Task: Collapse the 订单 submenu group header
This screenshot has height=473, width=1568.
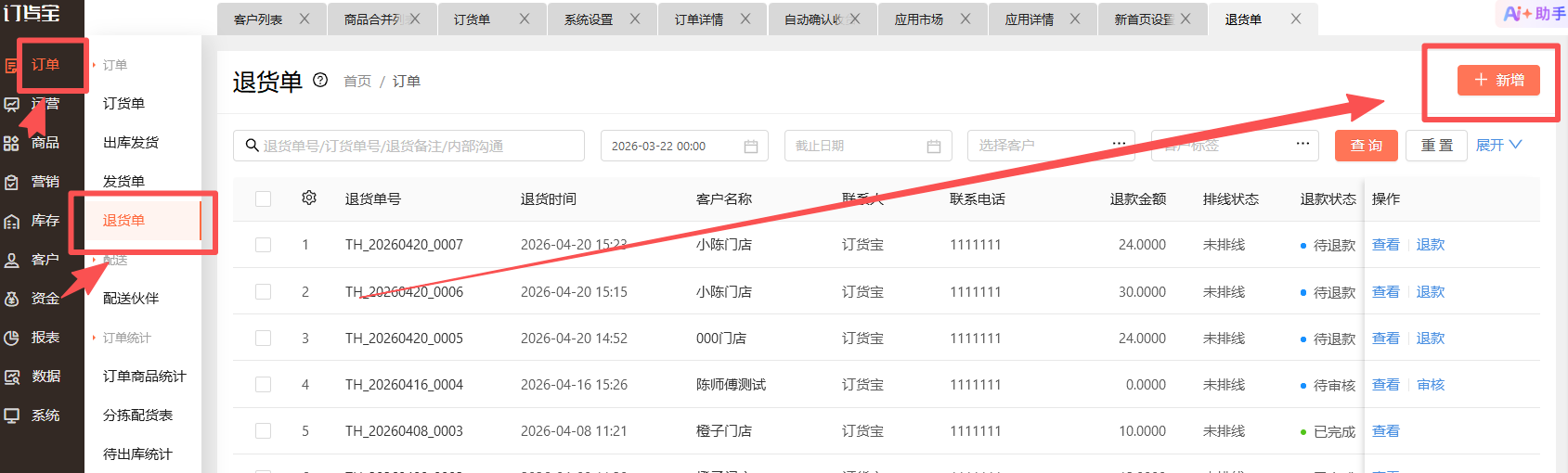Action: pos(115,65)
